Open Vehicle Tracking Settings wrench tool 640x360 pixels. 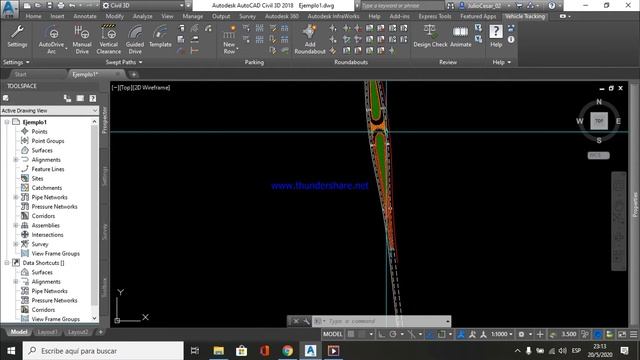click(17, 36)
